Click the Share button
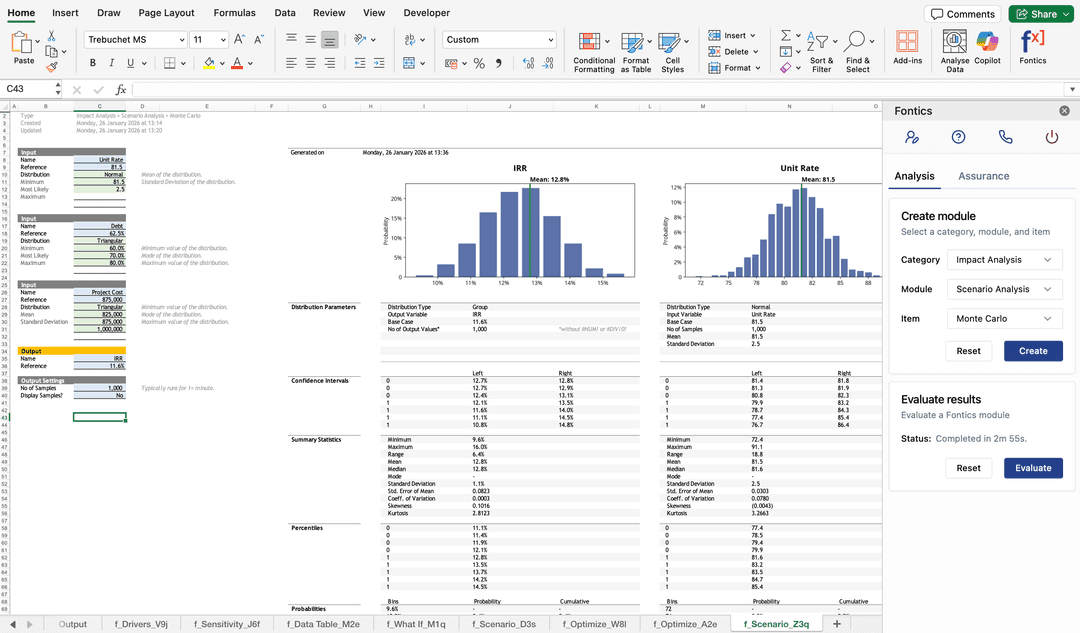This screenshot has width=1080, height=633. (x=1040, y=14)
